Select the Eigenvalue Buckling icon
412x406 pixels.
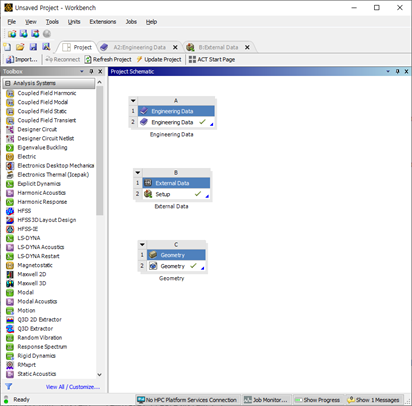(x=10, y=148)
